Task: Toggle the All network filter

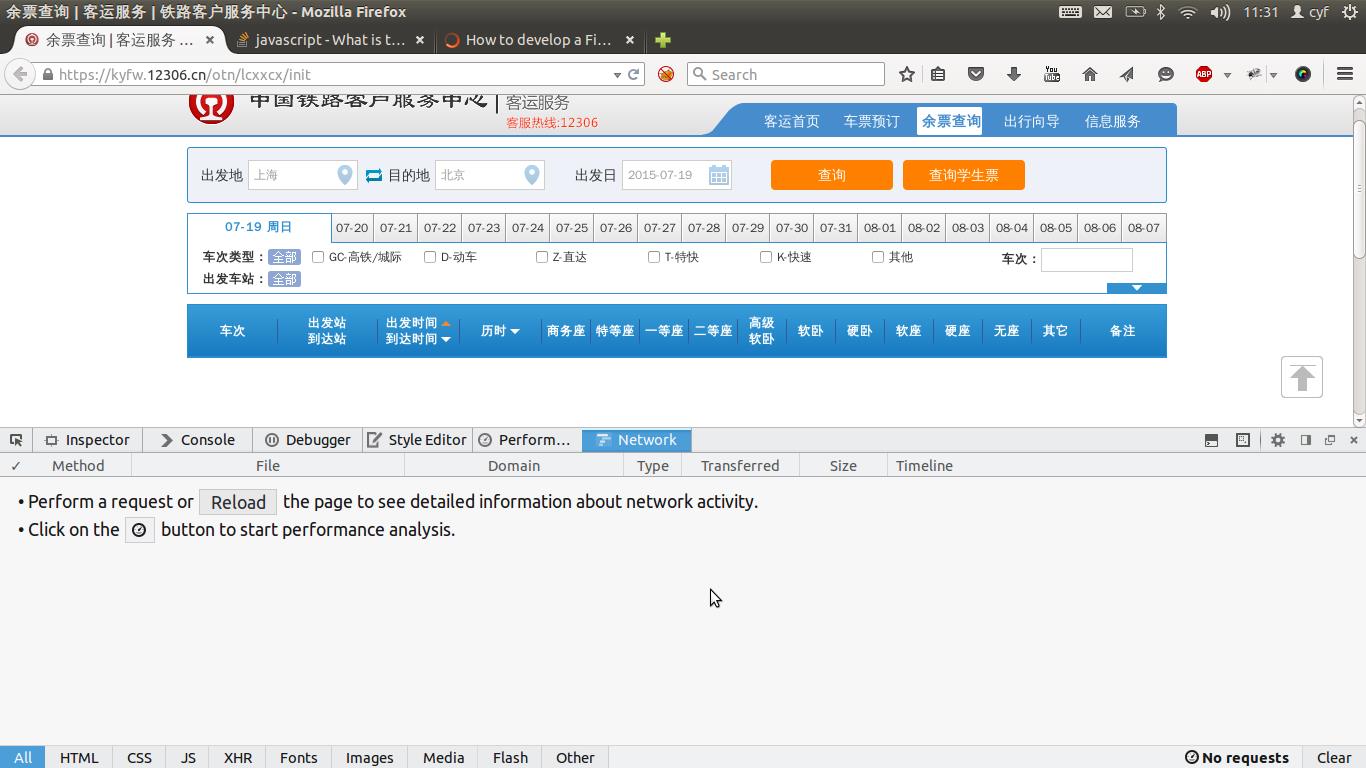Action: [x=22, y=757]
